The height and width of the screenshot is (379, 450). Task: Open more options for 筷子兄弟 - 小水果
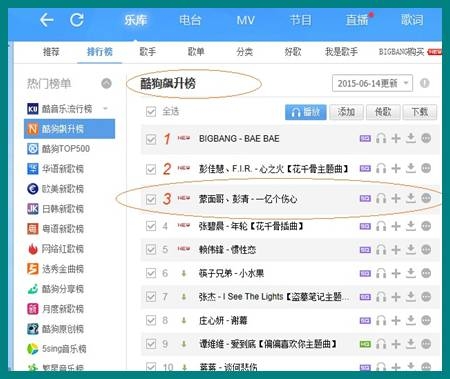pos(426,273)
